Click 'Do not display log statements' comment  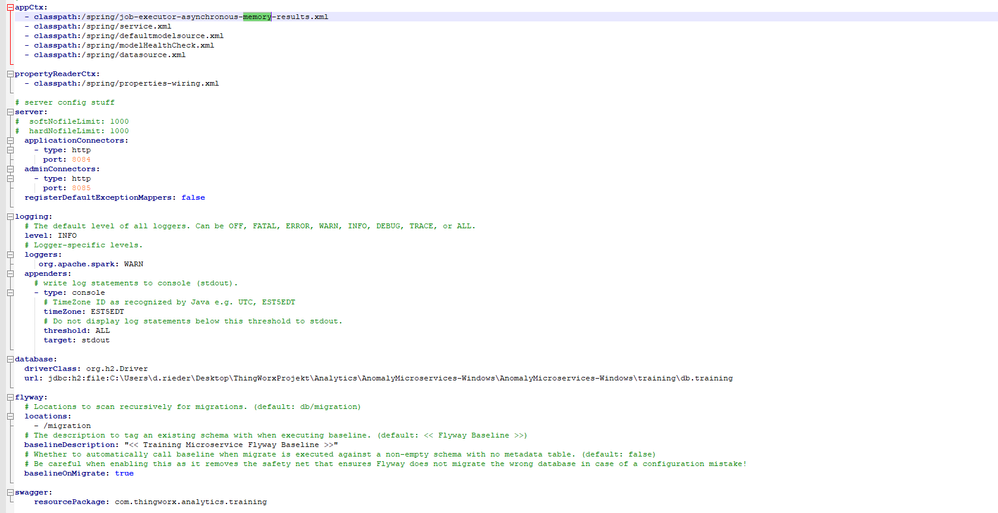193,321
